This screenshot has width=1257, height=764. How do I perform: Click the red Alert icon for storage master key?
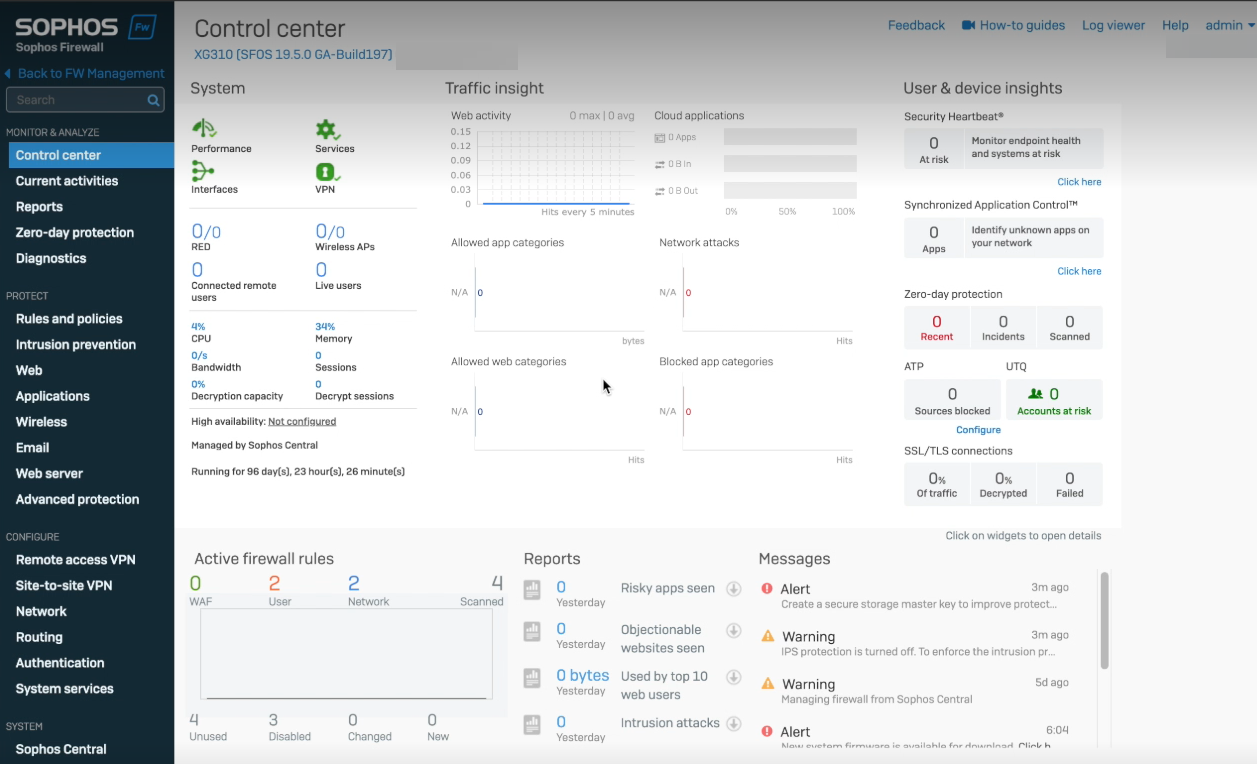(767, 589)
